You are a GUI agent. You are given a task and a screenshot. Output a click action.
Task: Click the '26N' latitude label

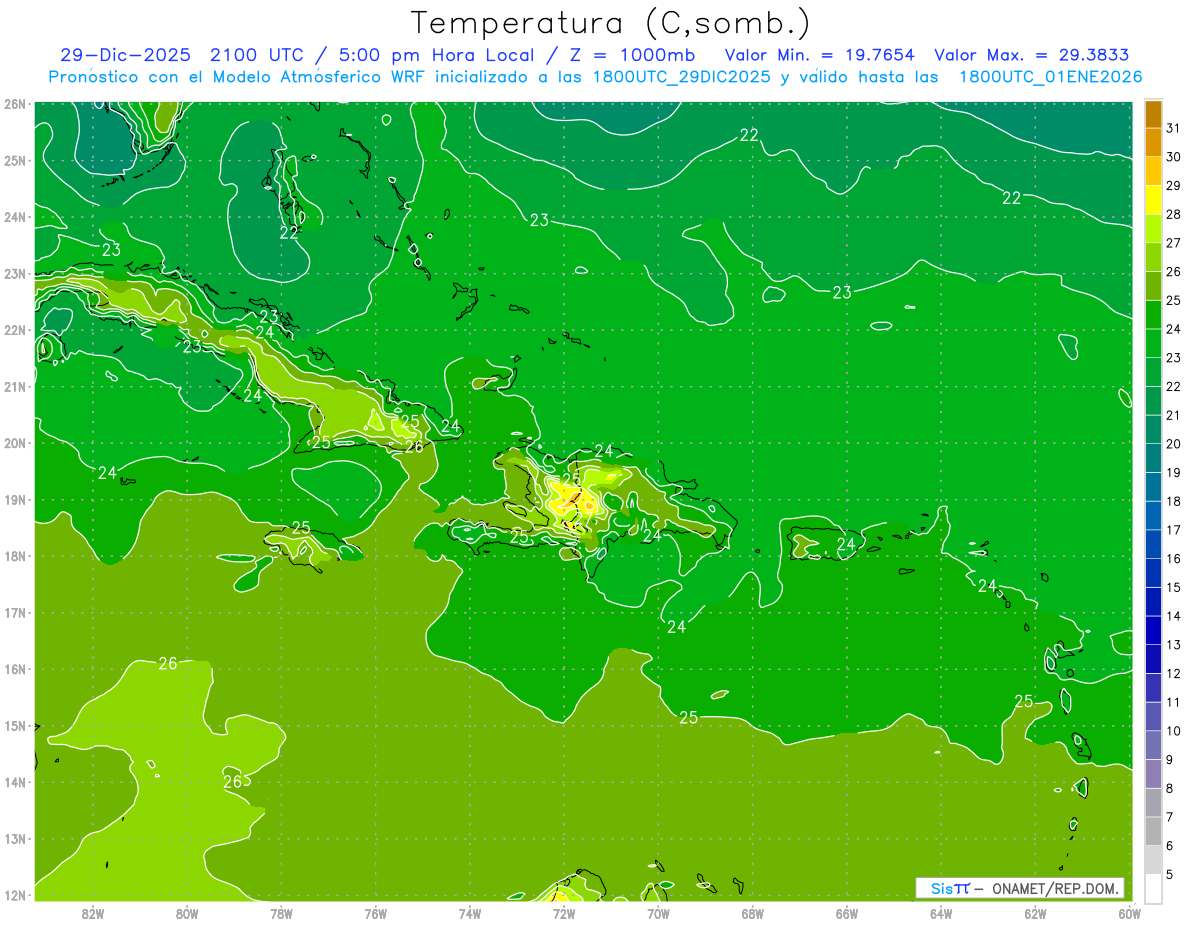pyautogui.click(x=15, y=104)
